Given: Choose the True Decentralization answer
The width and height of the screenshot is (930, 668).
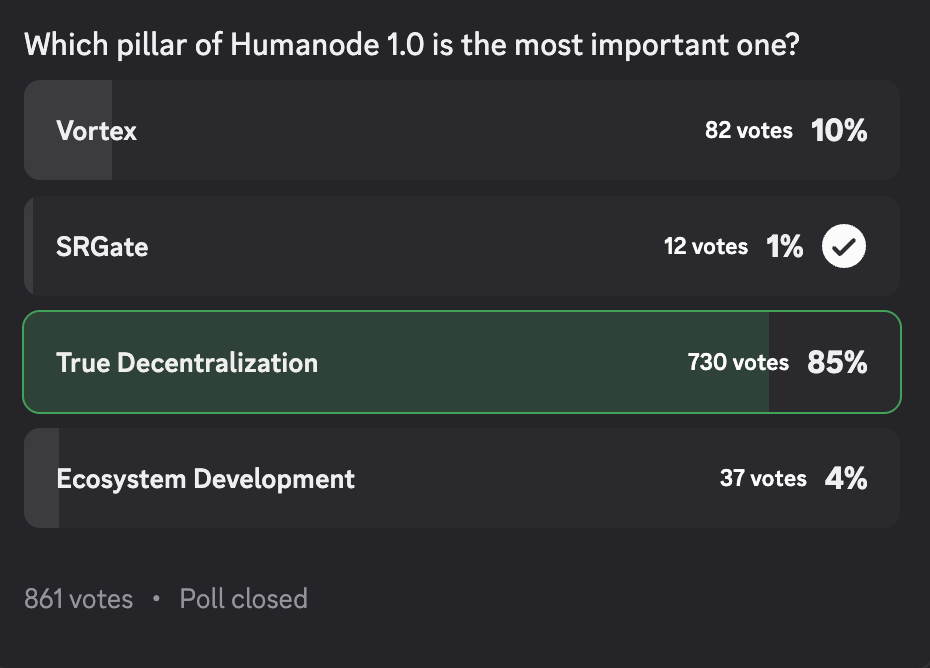Looking at the screenshot, I should 462,362.
